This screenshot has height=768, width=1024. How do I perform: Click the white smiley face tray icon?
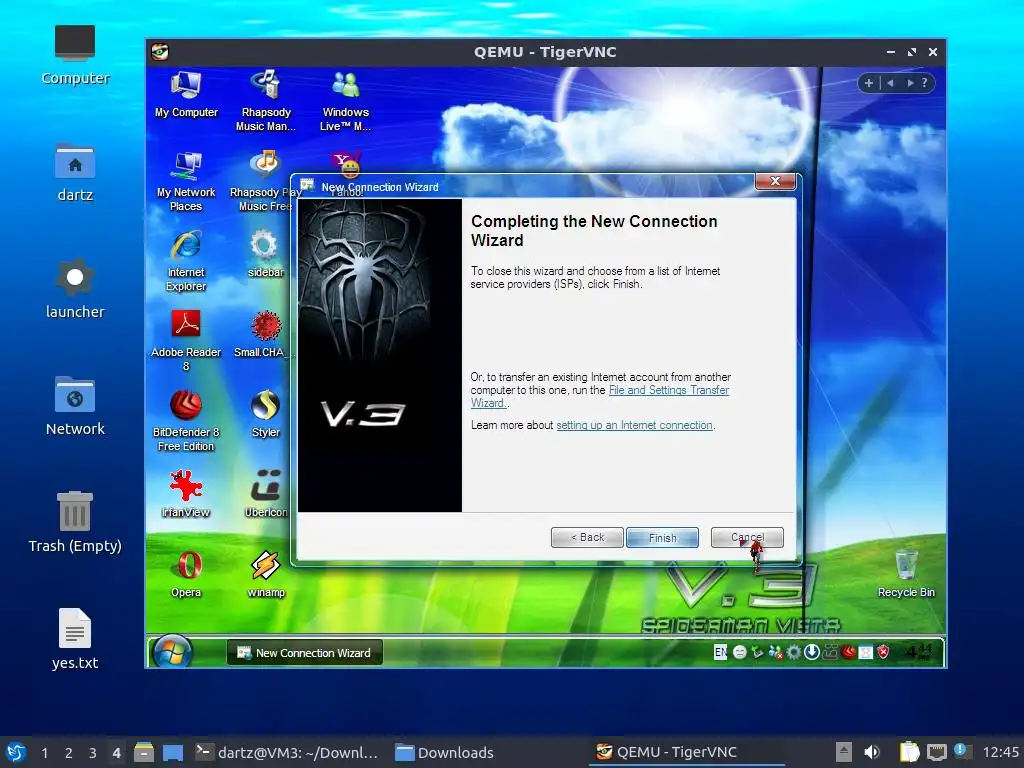tap(739, 652)
